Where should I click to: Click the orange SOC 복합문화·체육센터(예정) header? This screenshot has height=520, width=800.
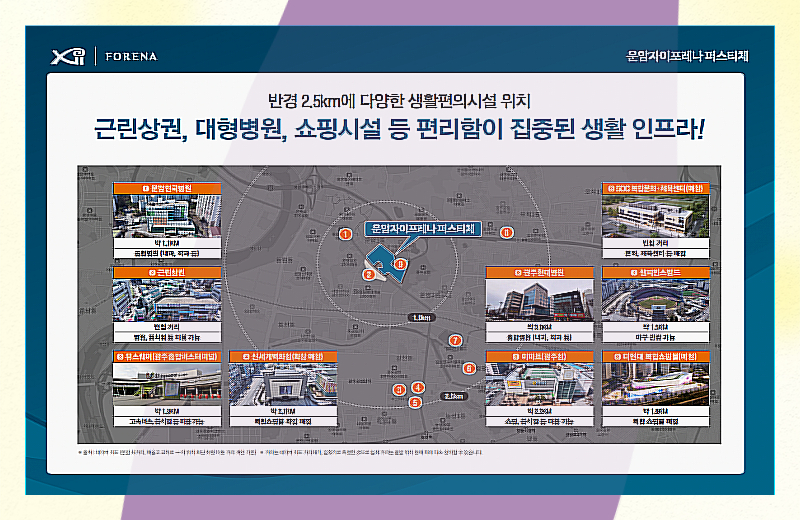point(656,188)
